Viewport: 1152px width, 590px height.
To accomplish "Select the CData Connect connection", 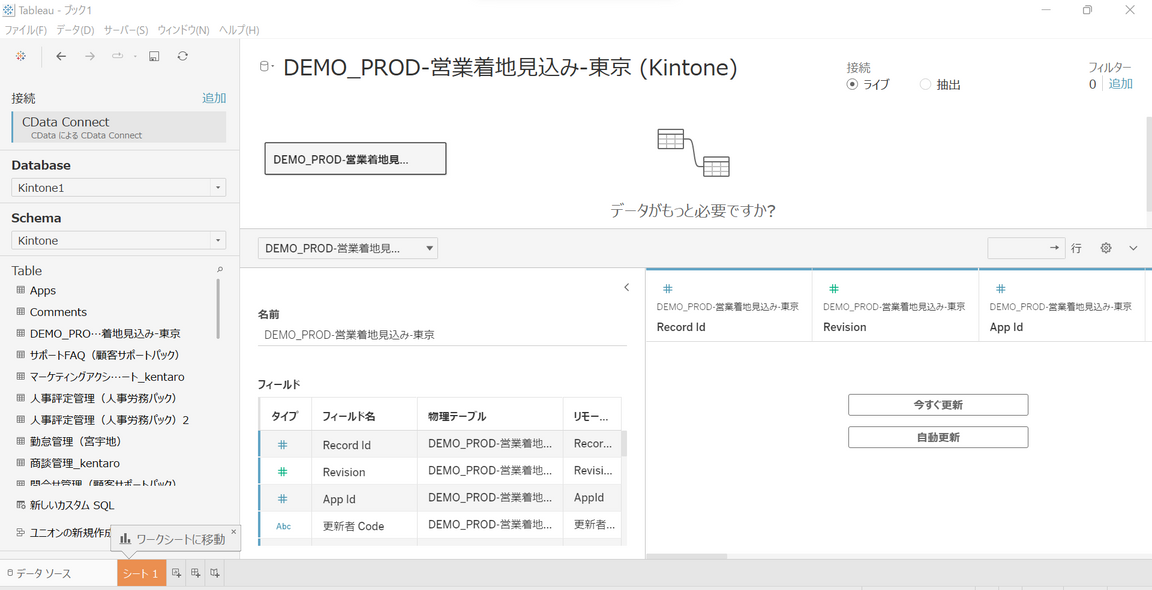I will [119, 127].
